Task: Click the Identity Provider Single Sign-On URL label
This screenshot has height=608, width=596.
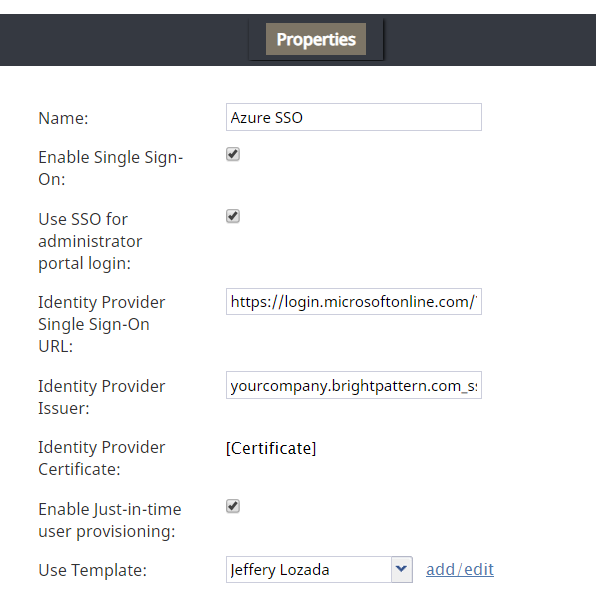Action: click(102, 324)
